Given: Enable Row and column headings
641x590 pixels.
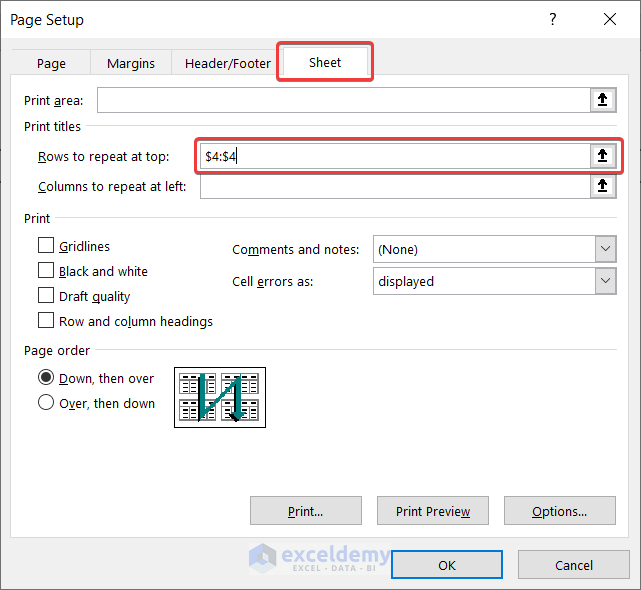Looking at the screenshot, I should click(x=46, y=320).
